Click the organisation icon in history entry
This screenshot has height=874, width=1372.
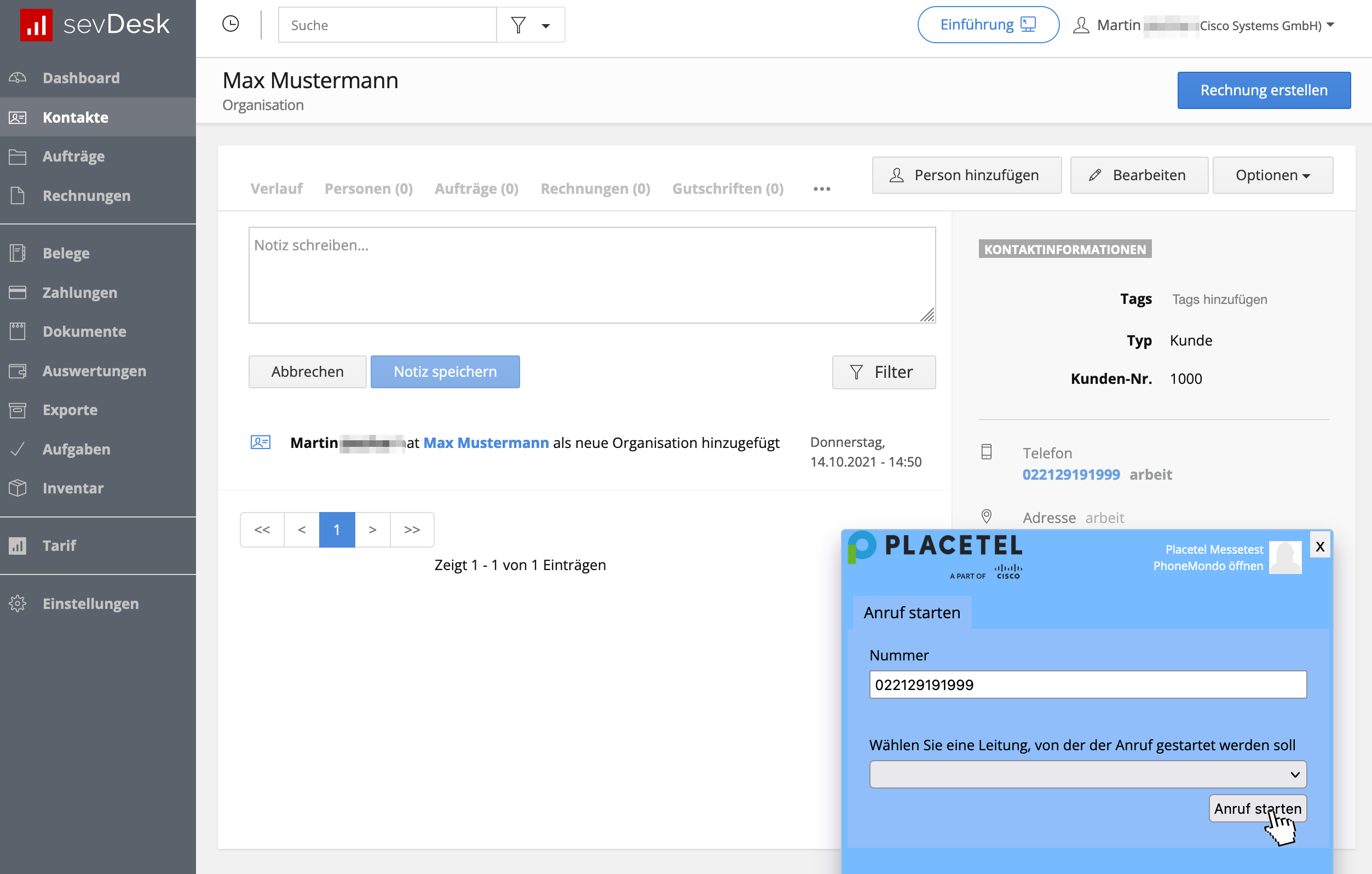point(261,442)
